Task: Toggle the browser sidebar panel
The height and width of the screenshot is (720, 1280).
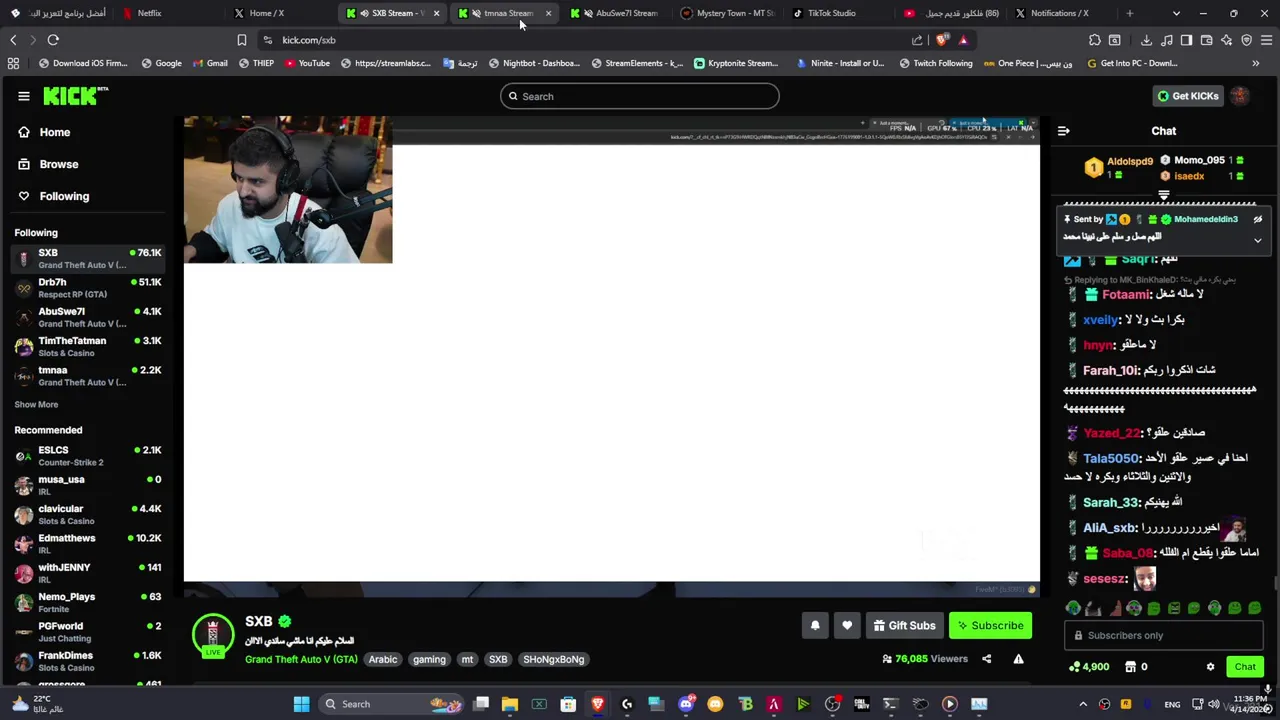Action: click(1186, 40)
